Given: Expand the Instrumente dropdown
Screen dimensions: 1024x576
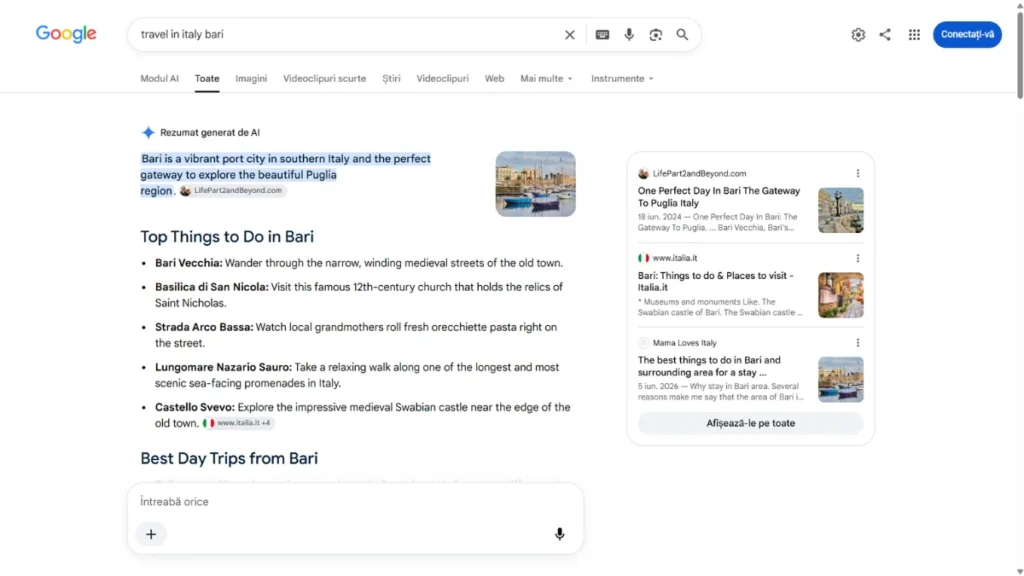Looking at the screenshot, I should (622, 78).
